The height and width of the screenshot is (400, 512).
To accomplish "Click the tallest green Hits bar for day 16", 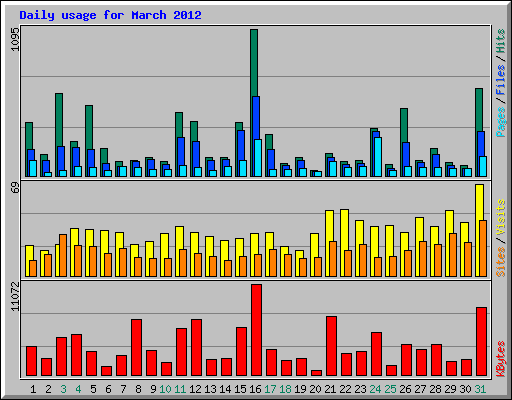I will pyautogui.click(x=254, y=63).
